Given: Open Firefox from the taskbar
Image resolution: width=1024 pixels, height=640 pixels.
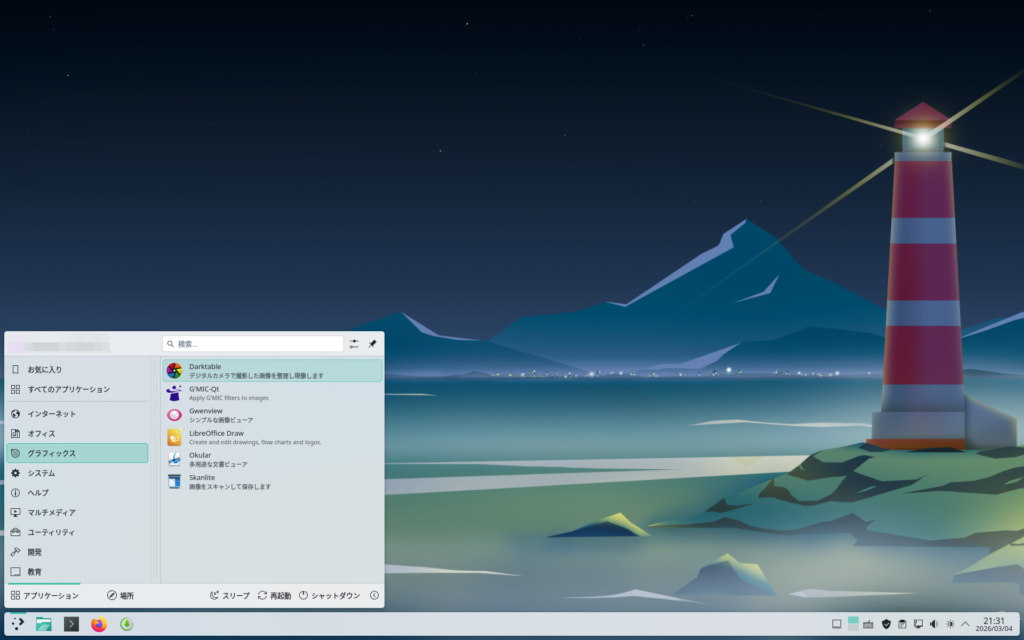Looking at the screenshot, I should pyautogui.click(x=99, y=624).
